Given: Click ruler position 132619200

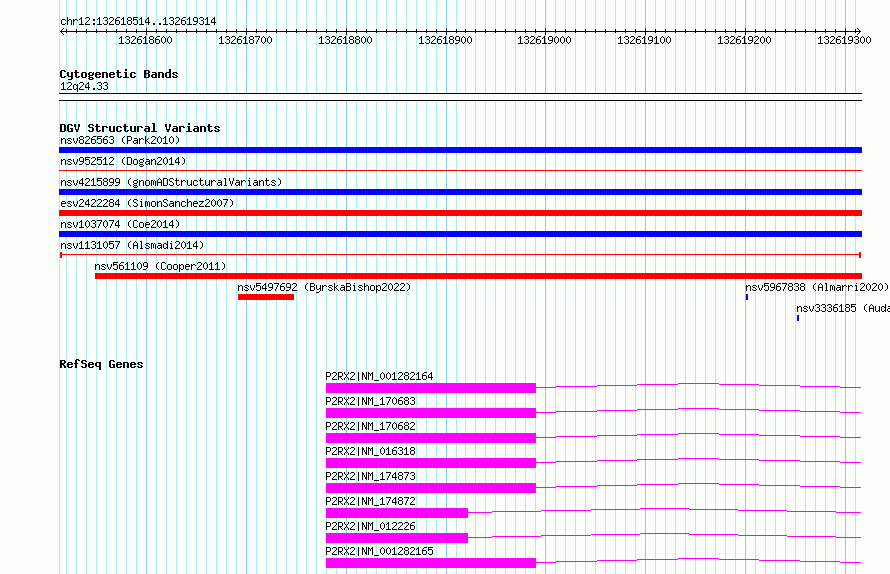Looking at the screenshot, I should click(744, 40).
